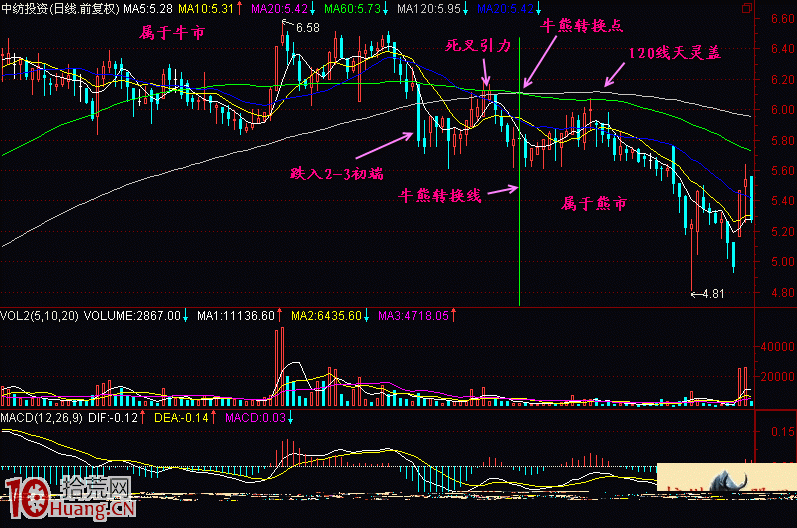Click the MA1:11136.60 volume average label
Image resolution: width=797 pixels, height=528 pixels.
pos(236,316)
